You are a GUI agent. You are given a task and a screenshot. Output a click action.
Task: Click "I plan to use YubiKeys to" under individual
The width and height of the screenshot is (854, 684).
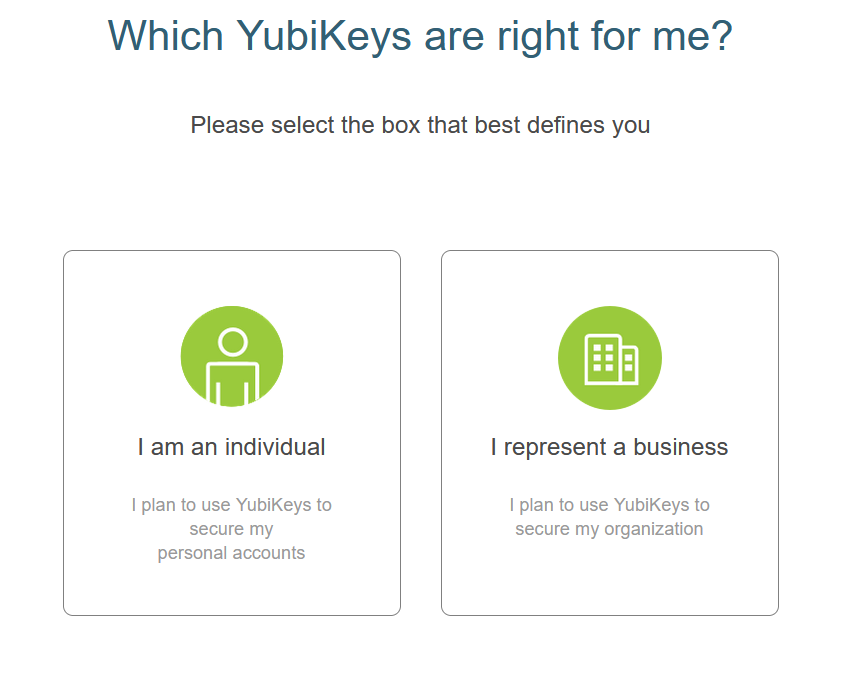(231, 505)
